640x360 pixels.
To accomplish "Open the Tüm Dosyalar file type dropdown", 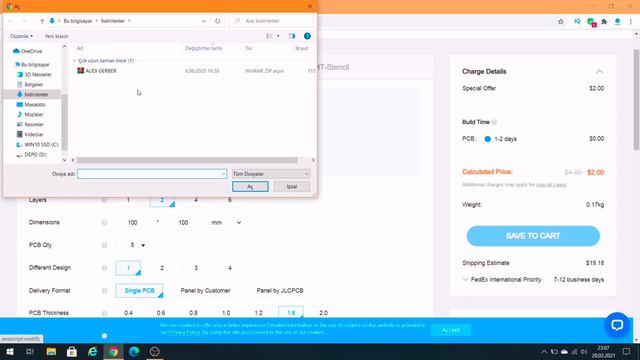I will [271, 174].
